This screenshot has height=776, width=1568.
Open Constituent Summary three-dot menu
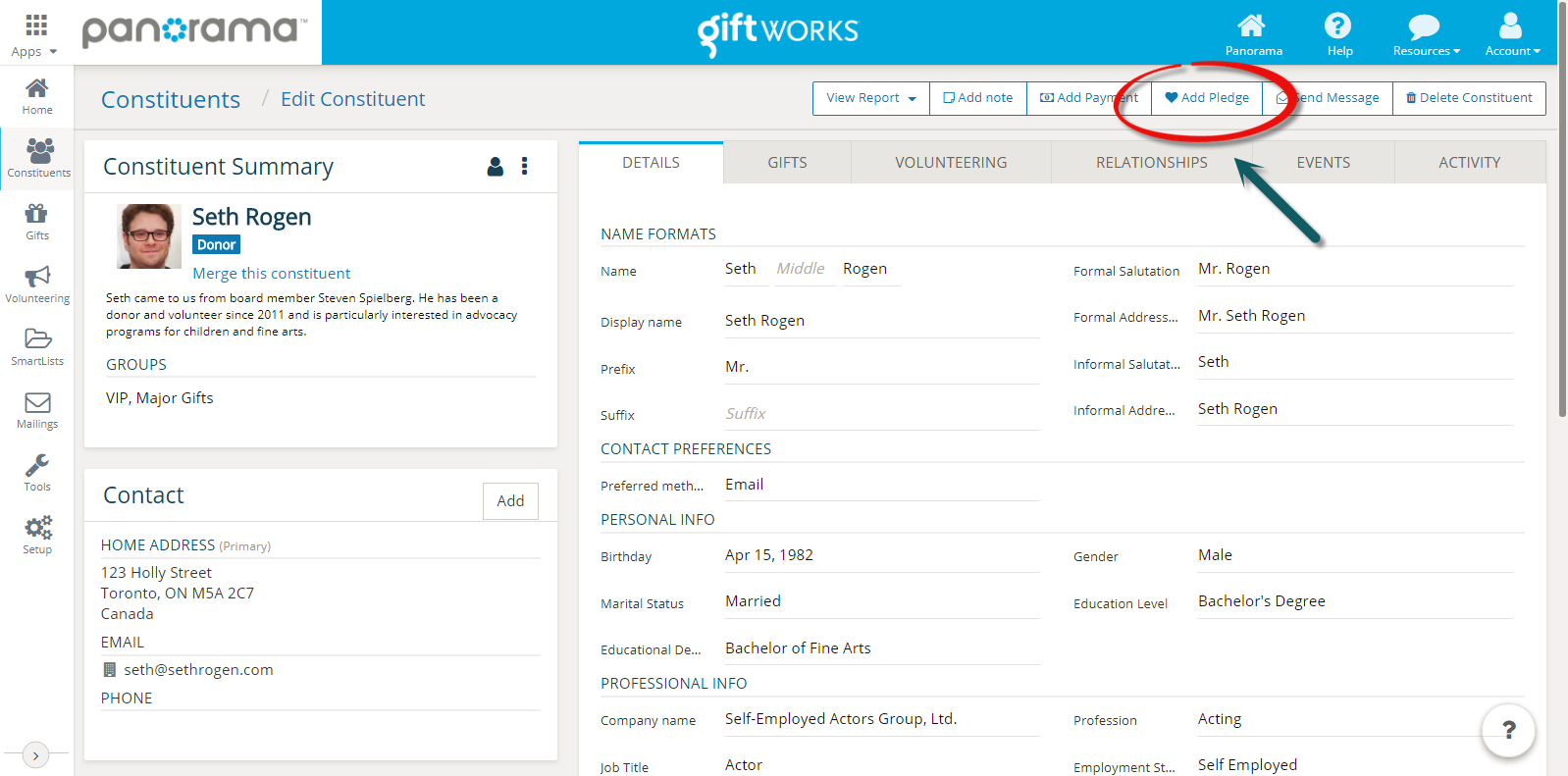[525, 167]
